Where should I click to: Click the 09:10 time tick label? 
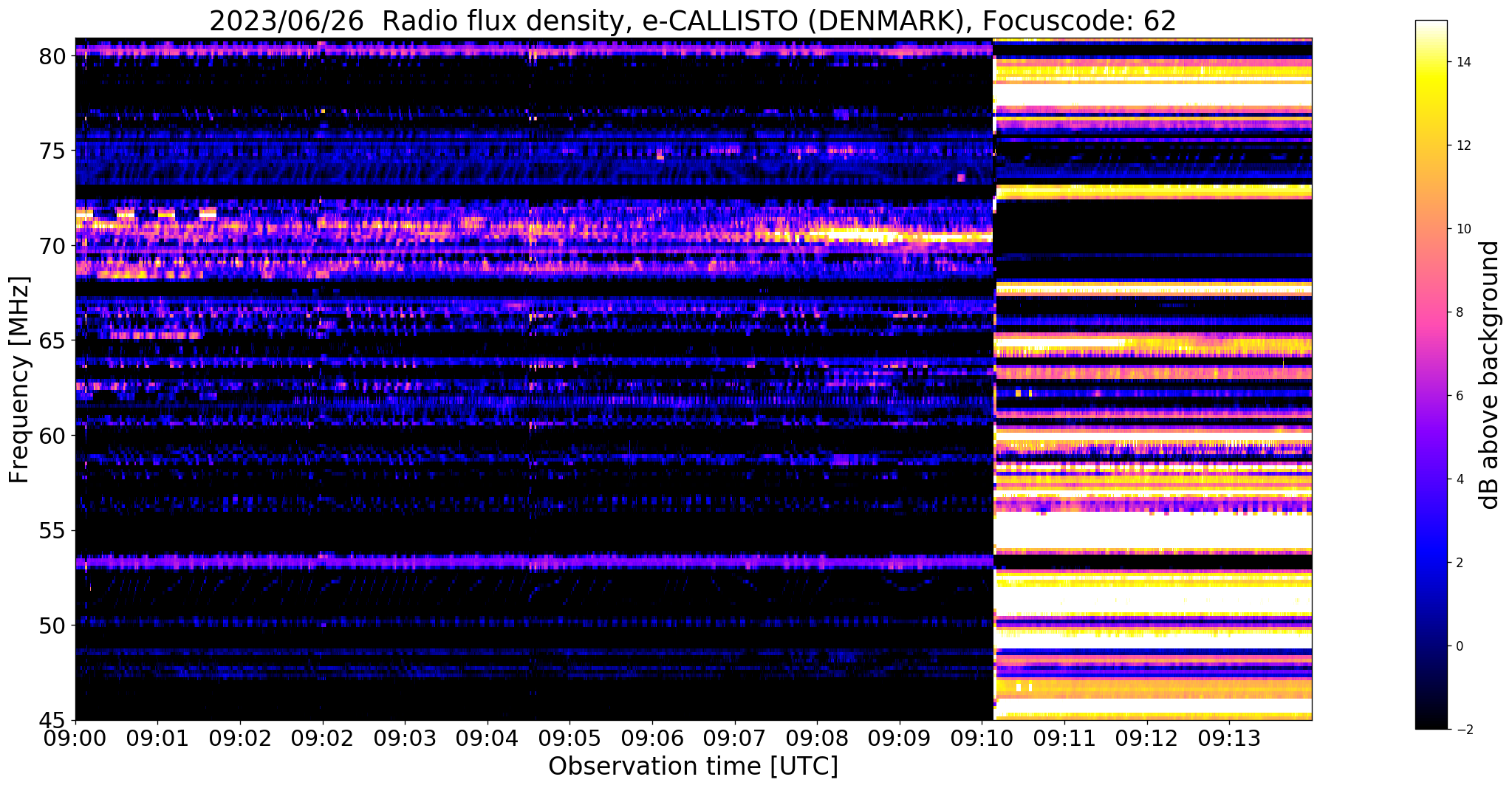(982, 738)
